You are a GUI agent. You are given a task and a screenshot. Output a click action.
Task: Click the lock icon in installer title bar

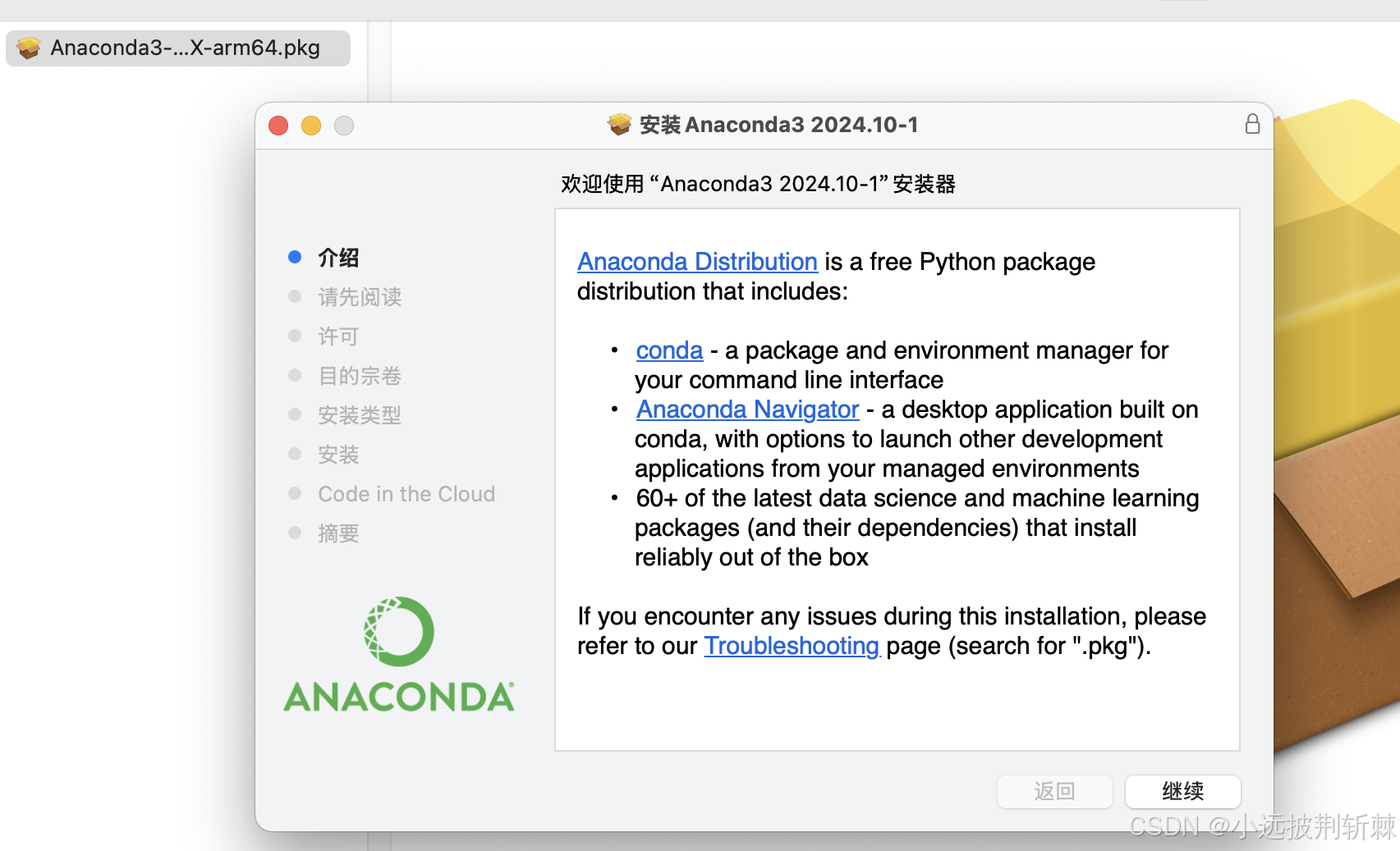coord(1252,124)
